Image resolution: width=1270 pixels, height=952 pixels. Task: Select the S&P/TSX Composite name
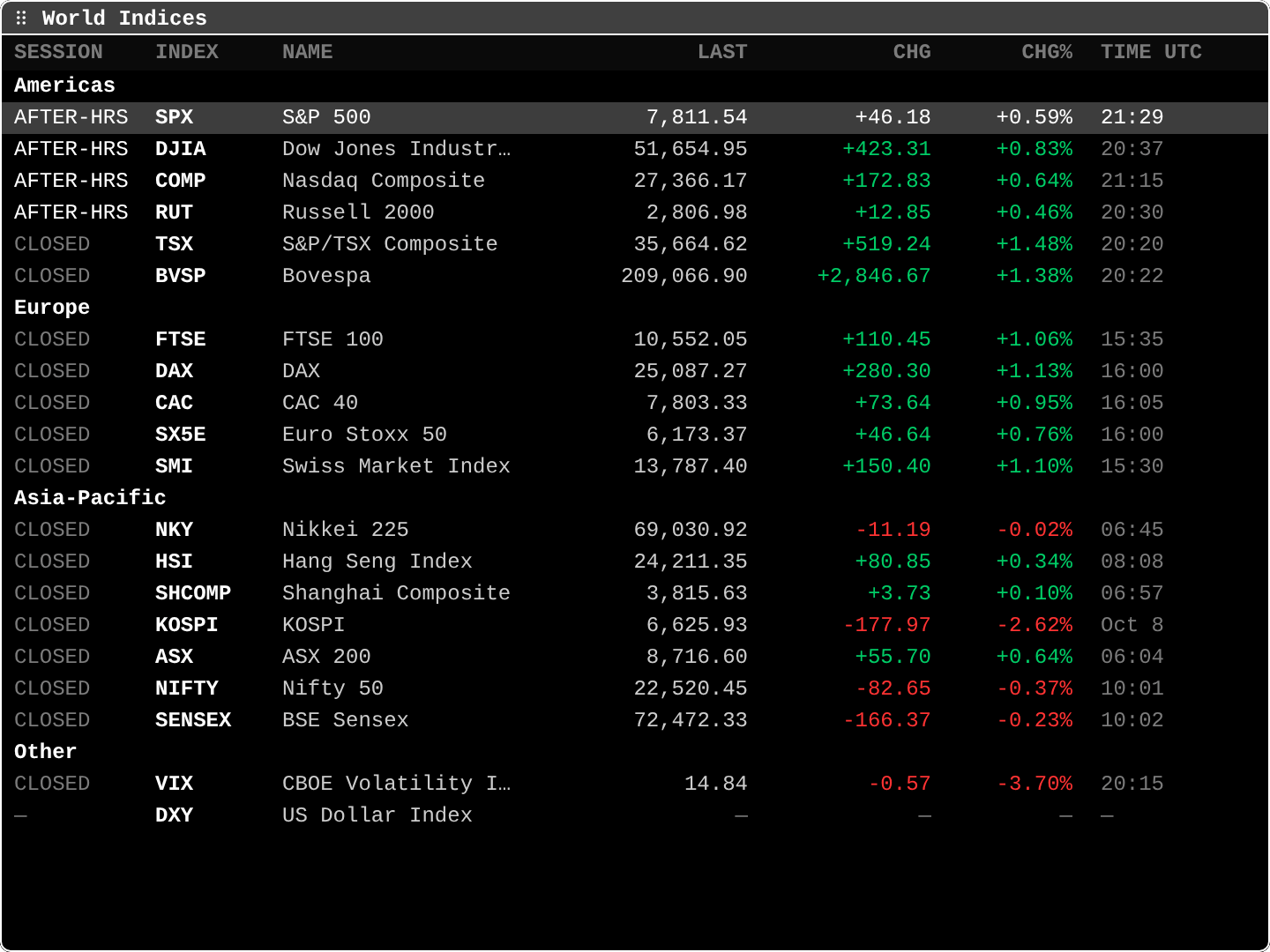[390, 244]
